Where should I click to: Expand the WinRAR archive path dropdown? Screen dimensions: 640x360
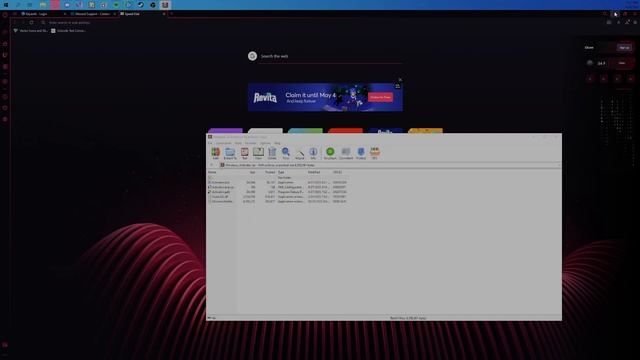point(558,165)
